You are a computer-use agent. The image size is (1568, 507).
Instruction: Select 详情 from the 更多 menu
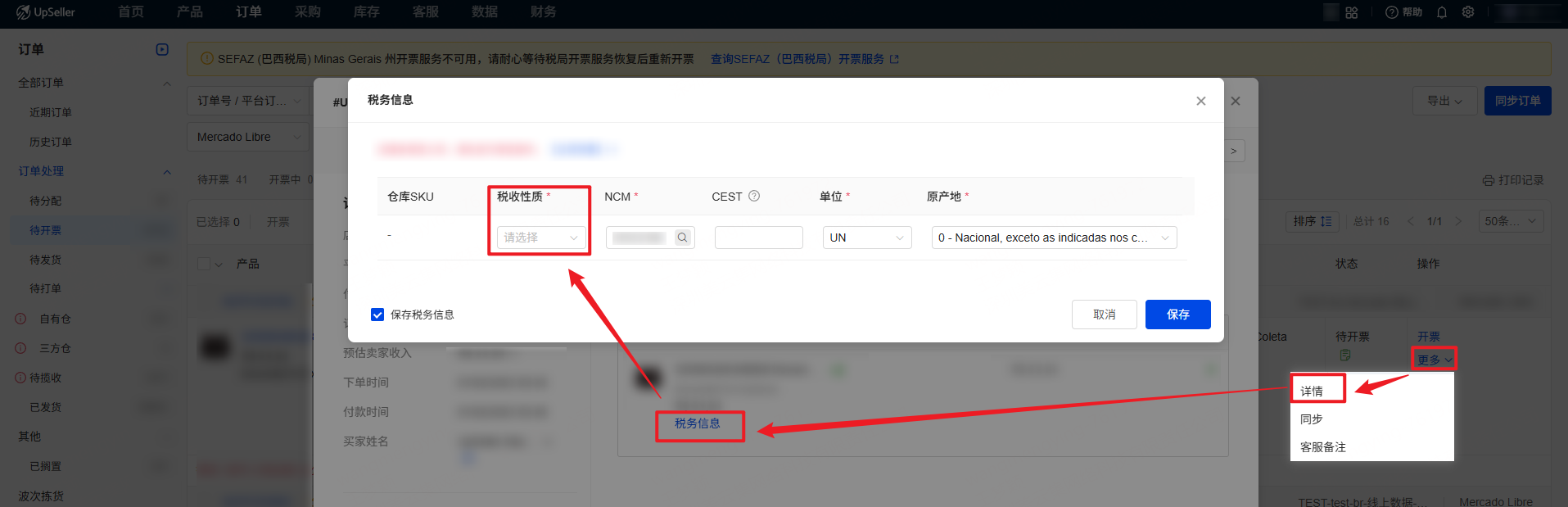tap(1312, 391)
